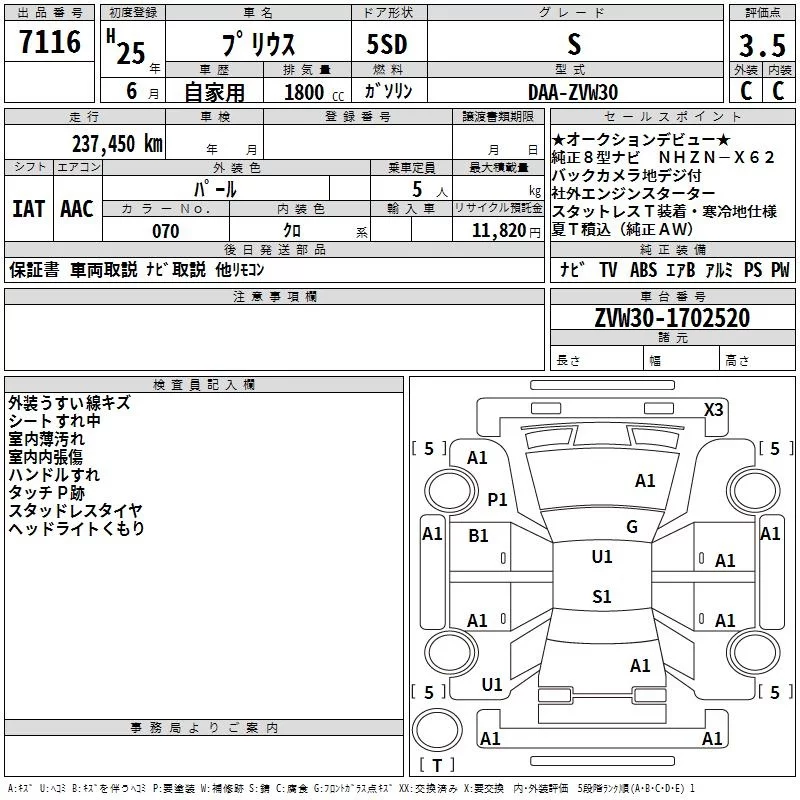800x800 pixels.
Task: Click the TV equipment label
Action: (x=608, y=270)
